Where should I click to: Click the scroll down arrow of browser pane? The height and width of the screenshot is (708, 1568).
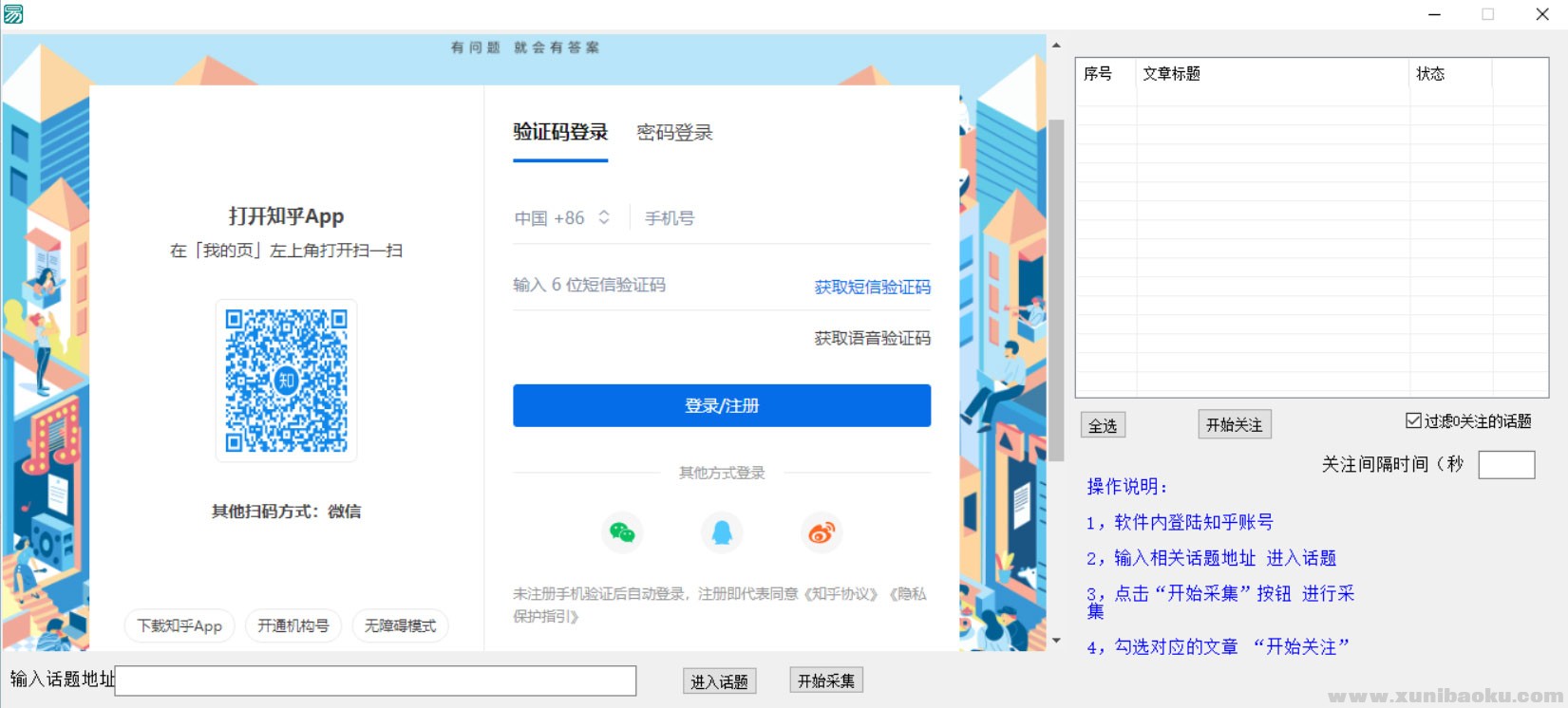coord(1056,641)
